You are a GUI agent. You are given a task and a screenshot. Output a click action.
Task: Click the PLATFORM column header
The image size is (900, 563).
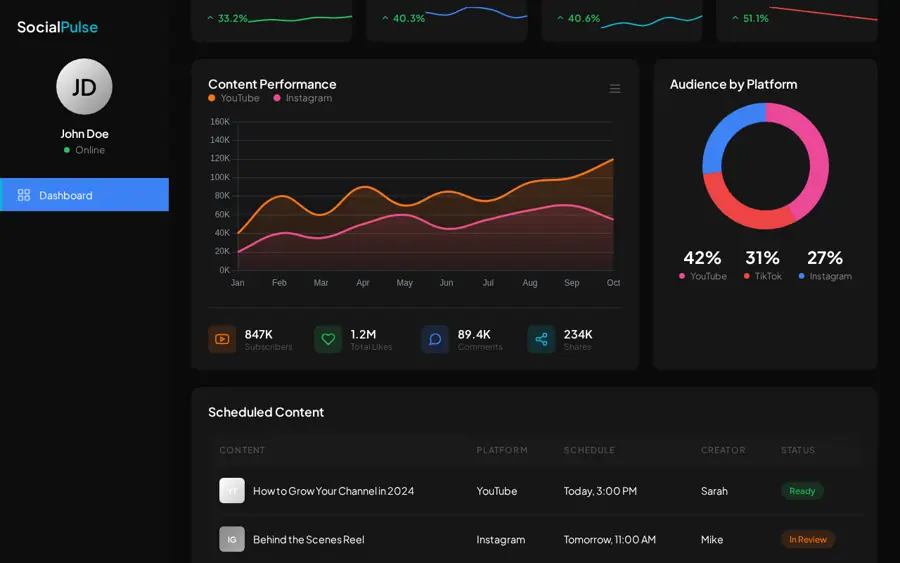pyautogui.click(x=502, y=450)
